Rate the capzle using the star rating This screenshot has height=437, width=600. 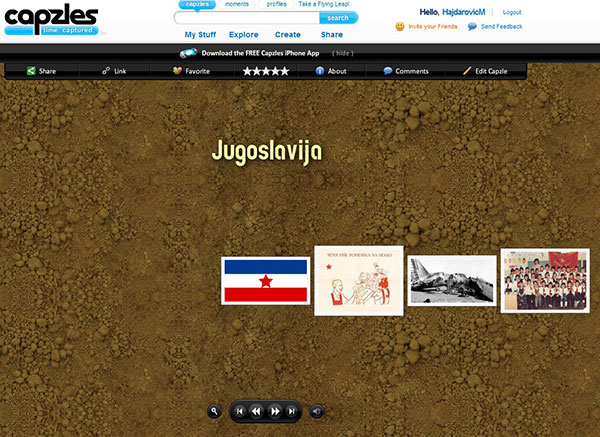click(x=266, y=71)
